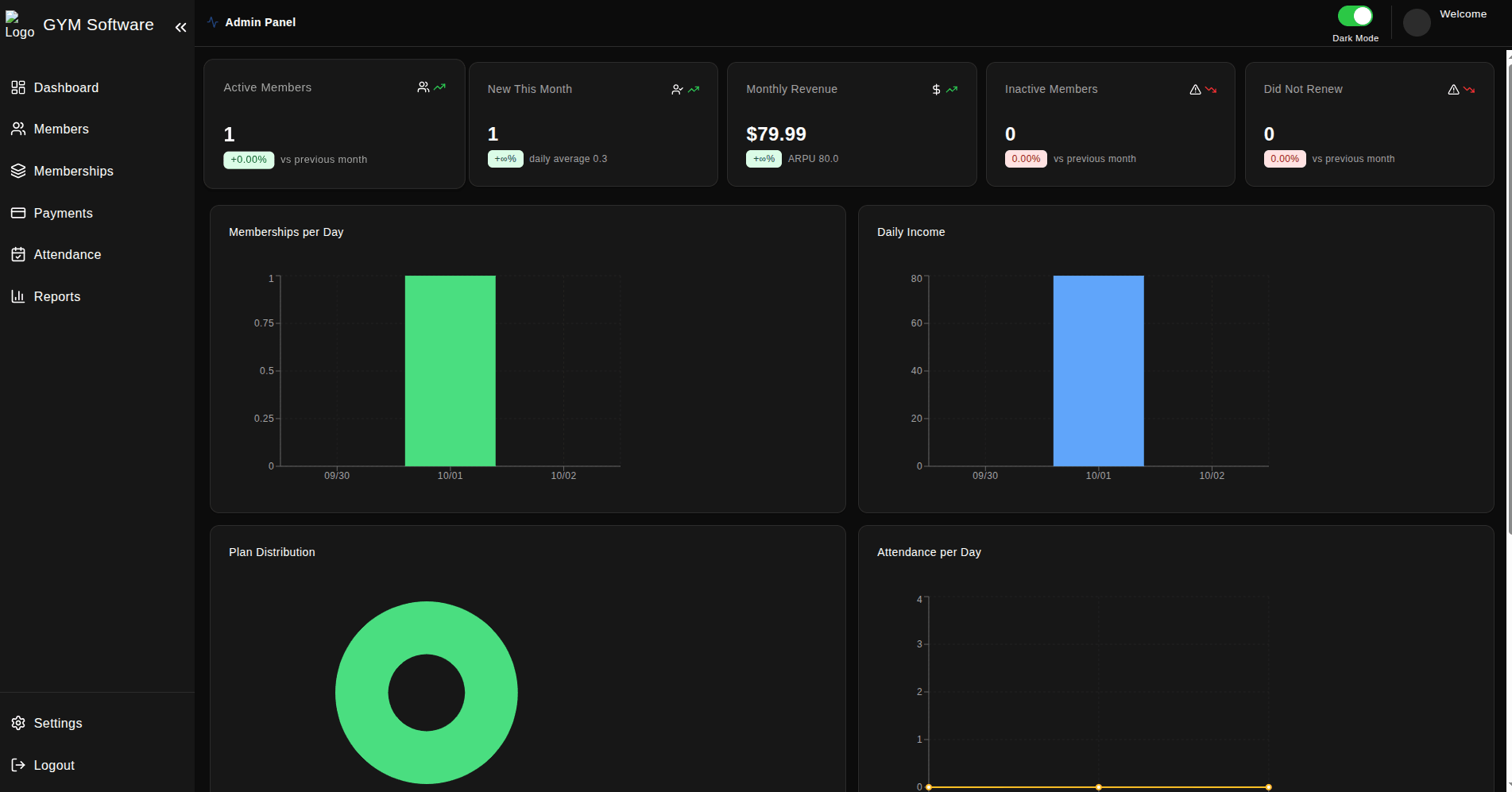Image resolution: width=1512 pixels, height=792 pixels.
Task: Click the green +0.00% badge
Action: [x=248, y=159]
